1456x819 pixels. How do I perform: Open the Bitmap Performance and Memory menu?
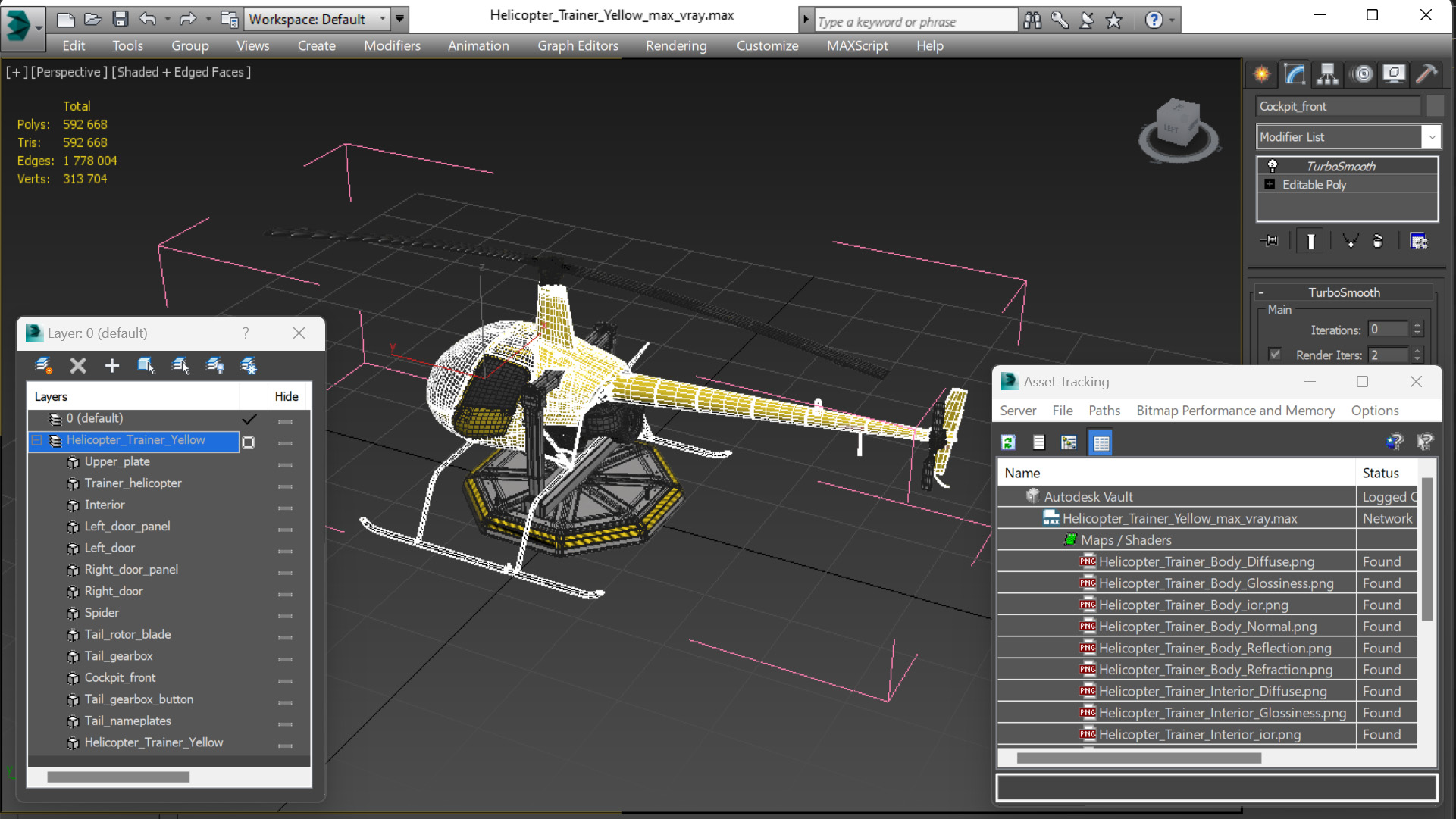click(1235, 410)
